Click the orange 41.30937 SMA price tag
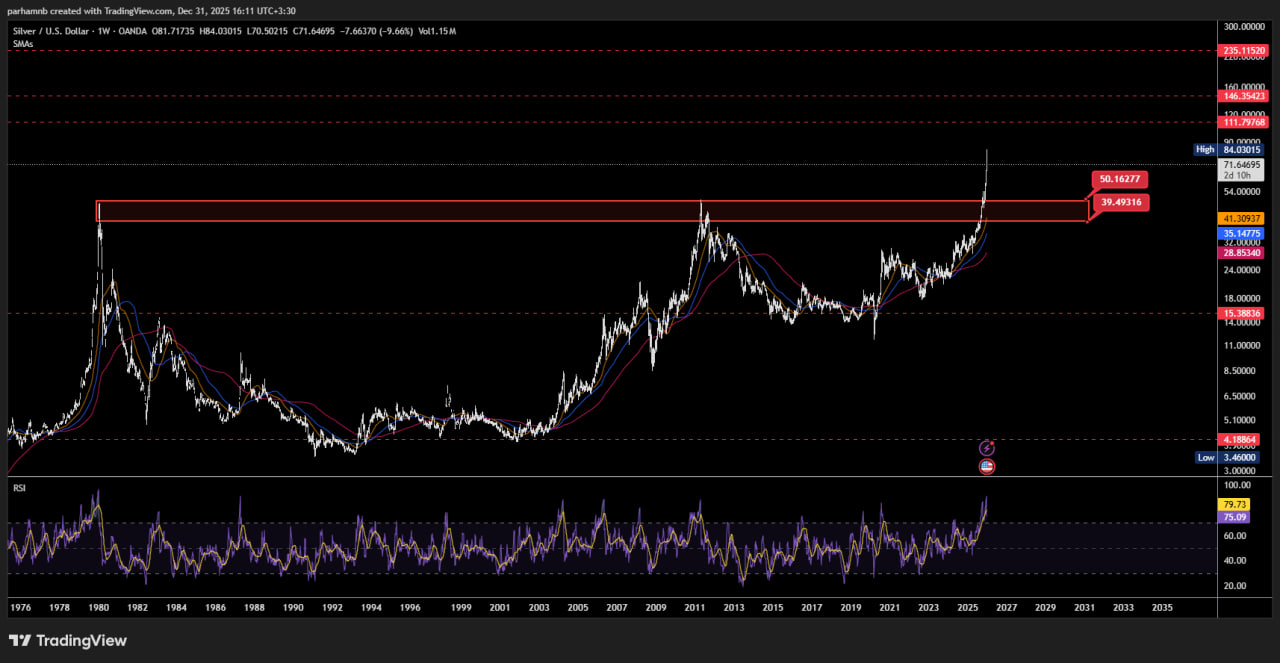This screenshot has height=663, width=1280. (x=1242, y=218)
